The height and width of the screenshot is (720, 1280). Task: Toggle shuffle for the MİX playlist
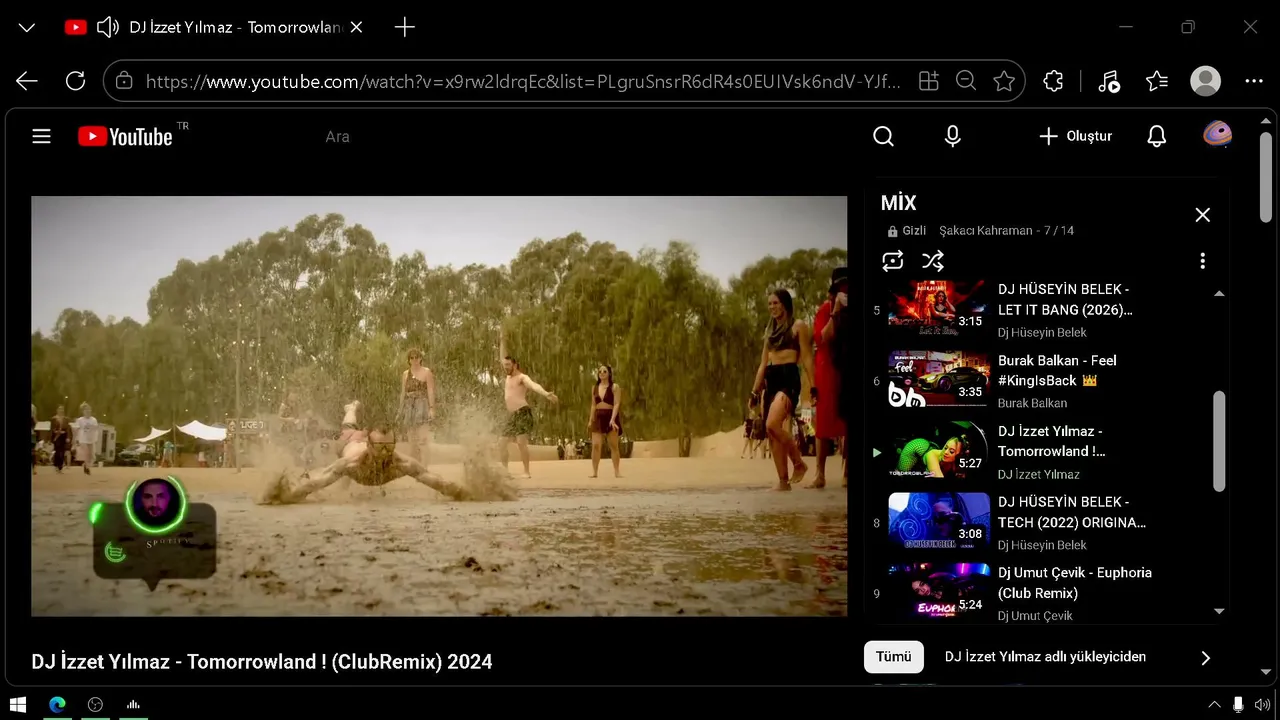tap(933, 261)
